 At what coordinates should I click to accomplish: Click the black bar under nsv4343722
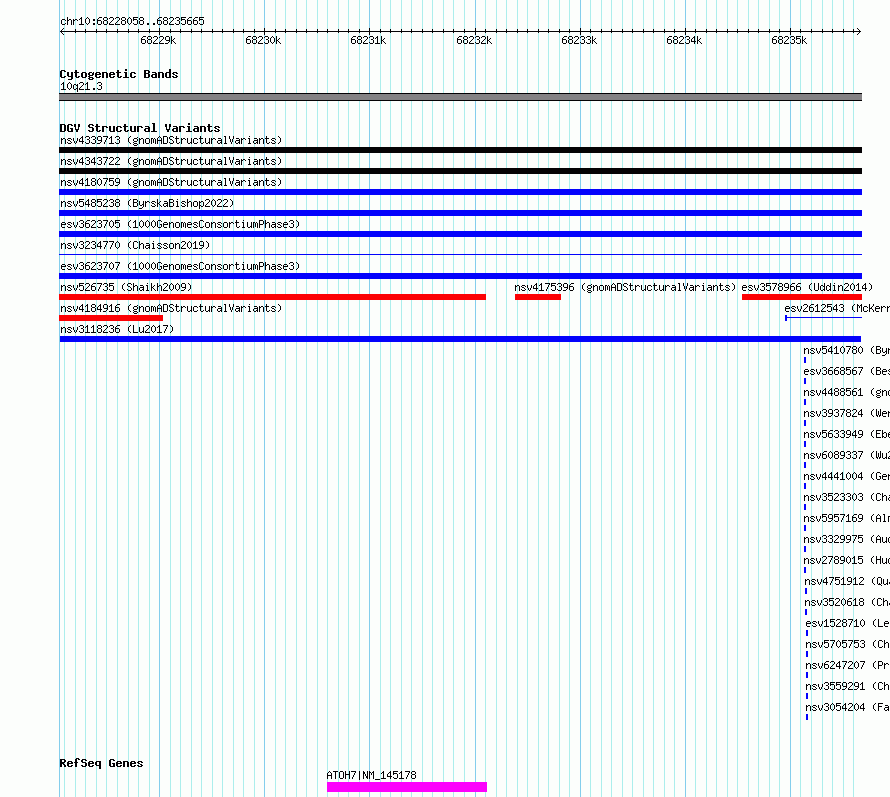coord(460,171)
